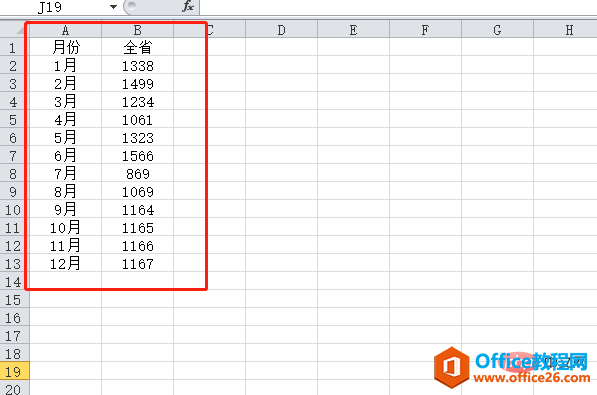The height and width of the screenshot is (395, 597).
Task: Select column D header
Action: tap(281, 30)
